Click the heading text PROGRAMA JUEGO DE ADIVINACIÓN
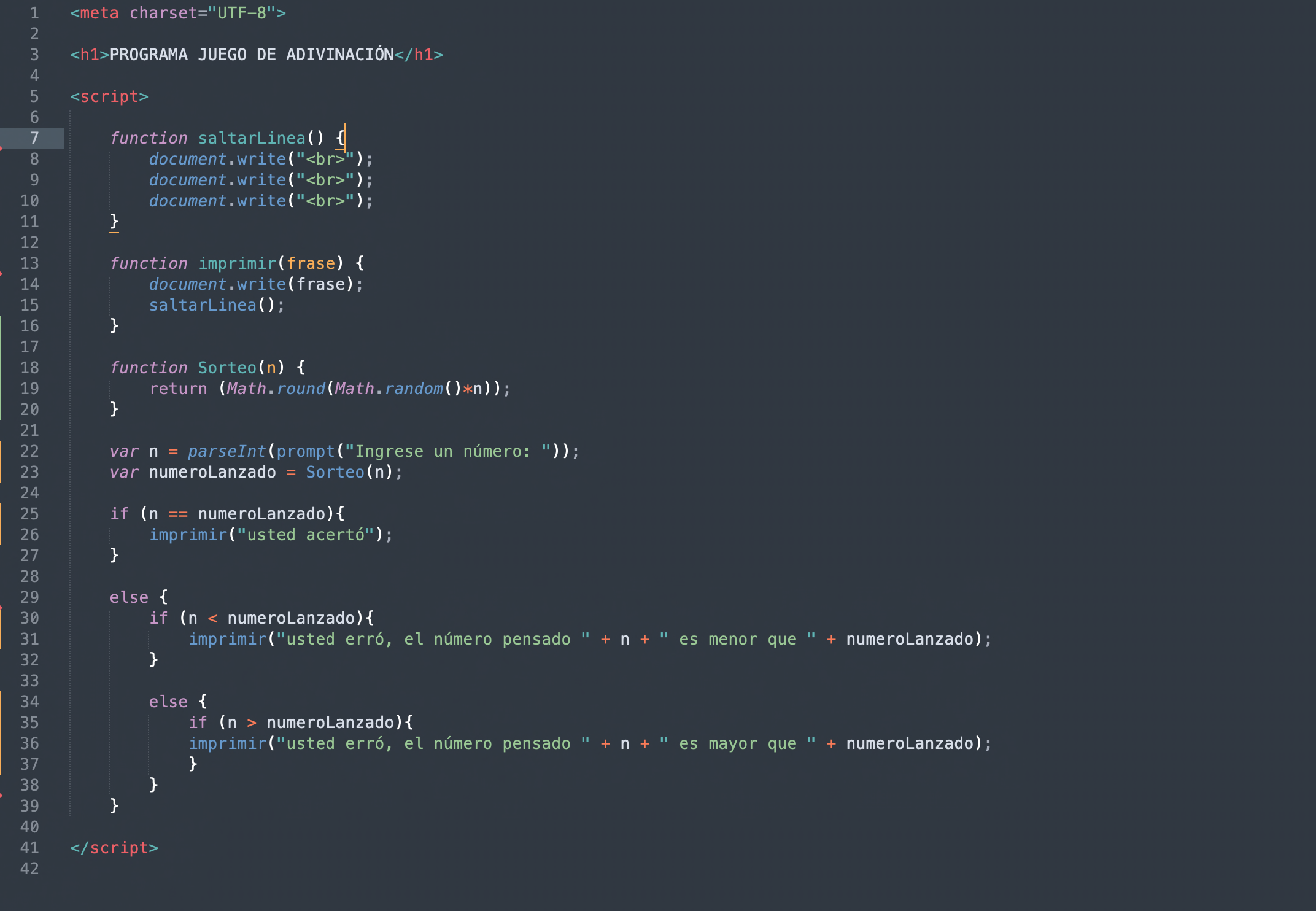Screen dimensions: 1316x911 pyautogui.click(x=252, y=55)
